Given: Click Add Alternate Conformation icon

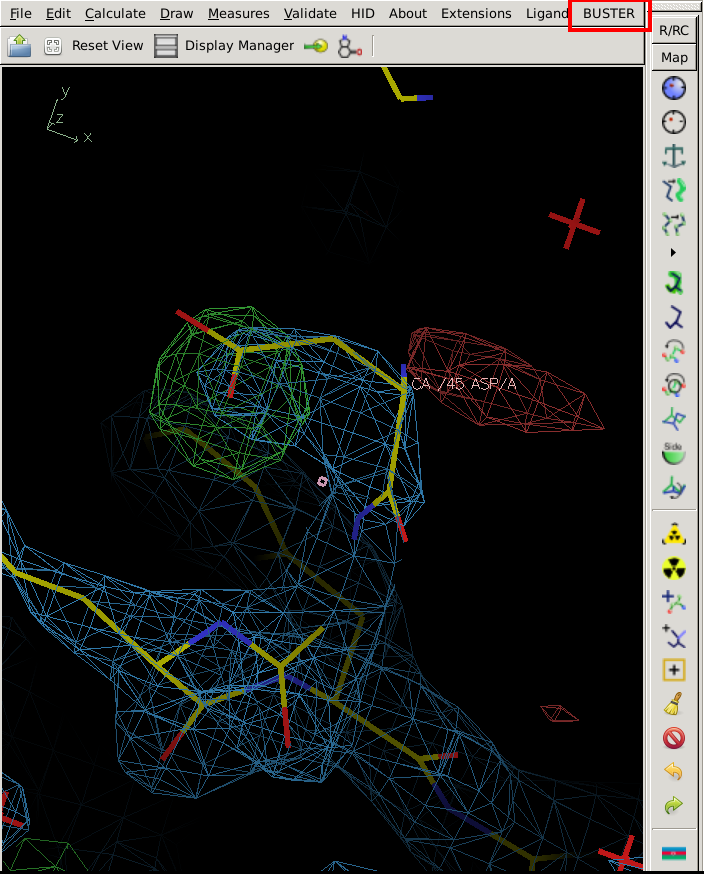Looking at the screenshot, I should (x=674, y=637).
